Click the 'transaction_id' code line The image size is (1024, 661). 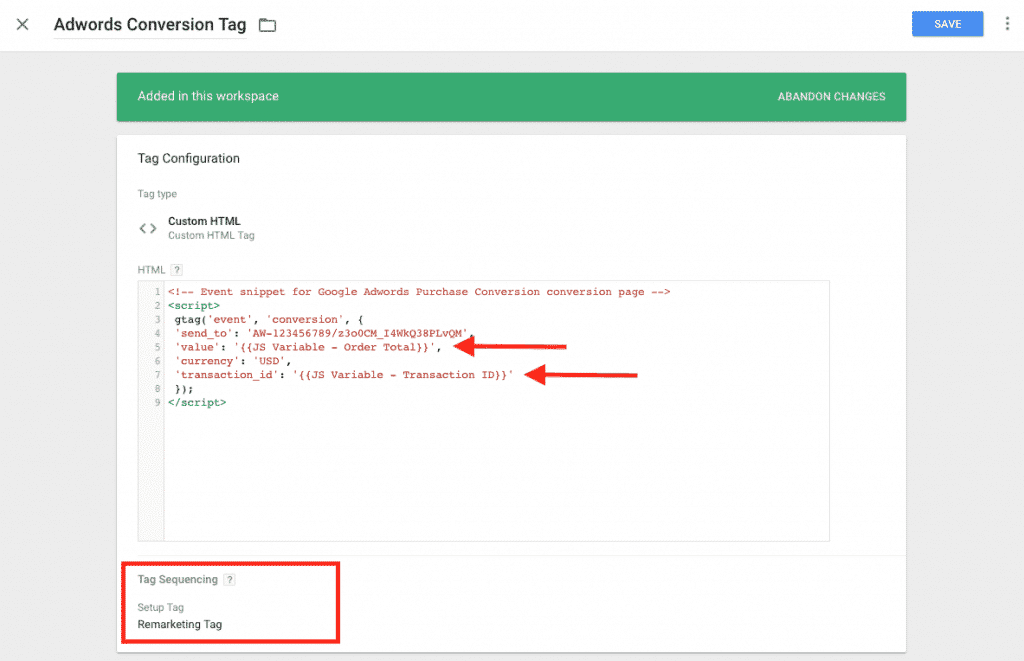click(x=344, y=374)
